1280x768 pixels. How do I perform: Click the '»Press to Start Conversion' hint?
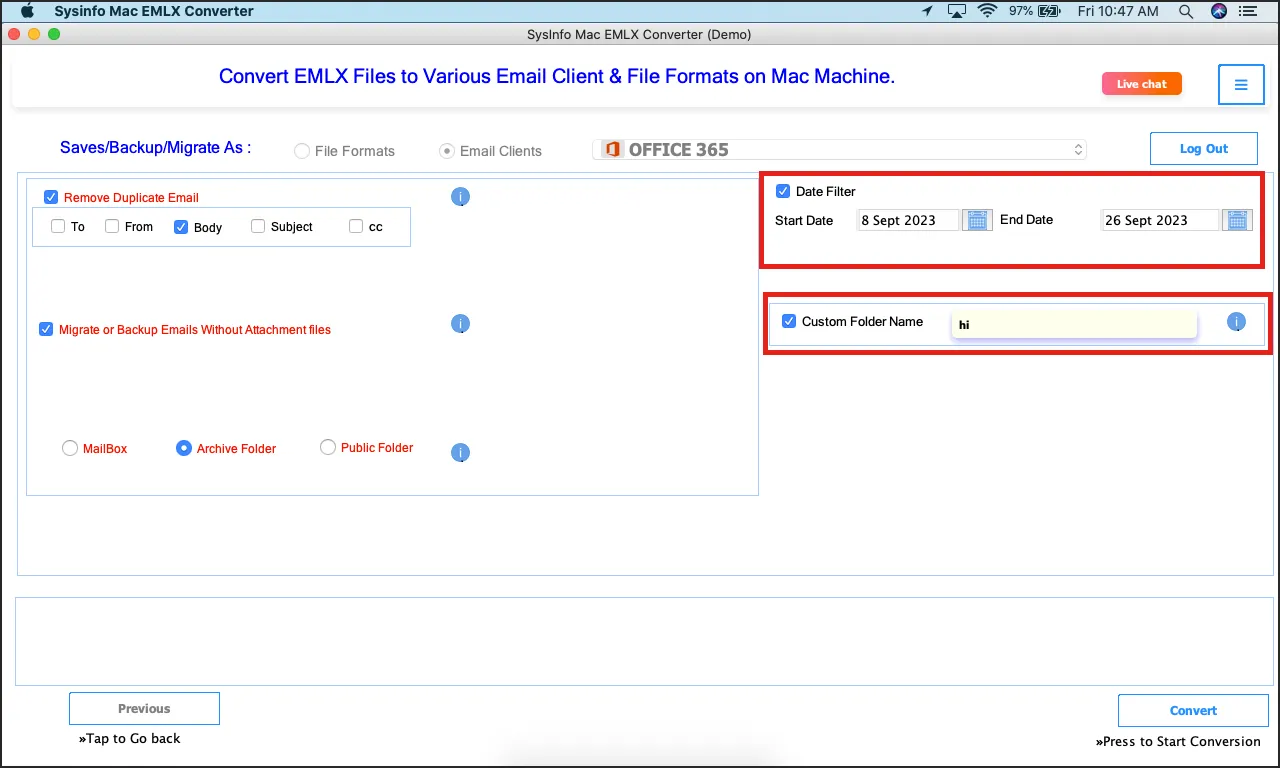1178,742
